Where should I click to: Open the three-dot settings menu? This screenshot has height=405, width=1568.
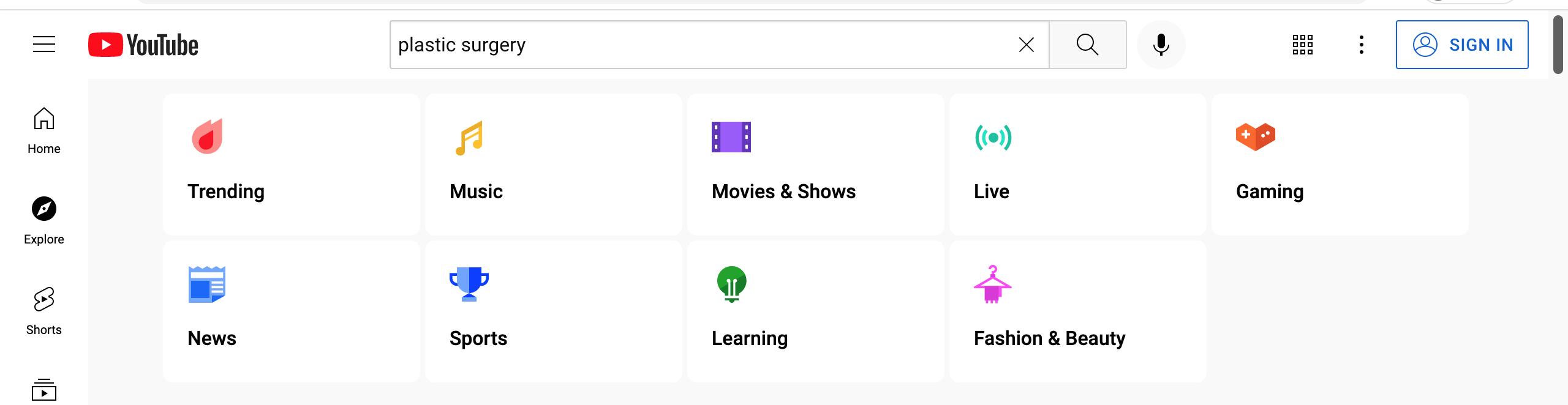(1362, 45)
